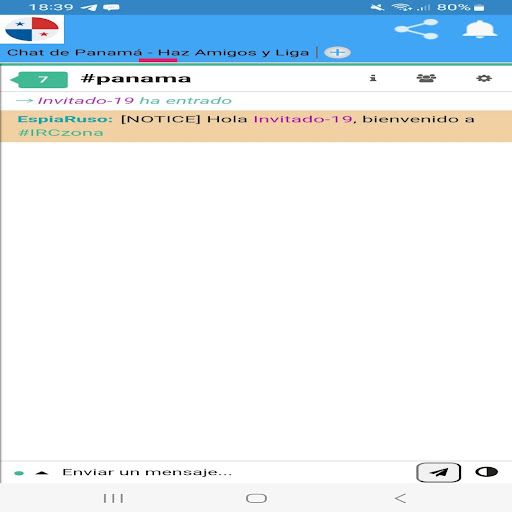Focus the Enviar un mensaje input field
This screenshot has height=512, width=512.
point(233,472)
